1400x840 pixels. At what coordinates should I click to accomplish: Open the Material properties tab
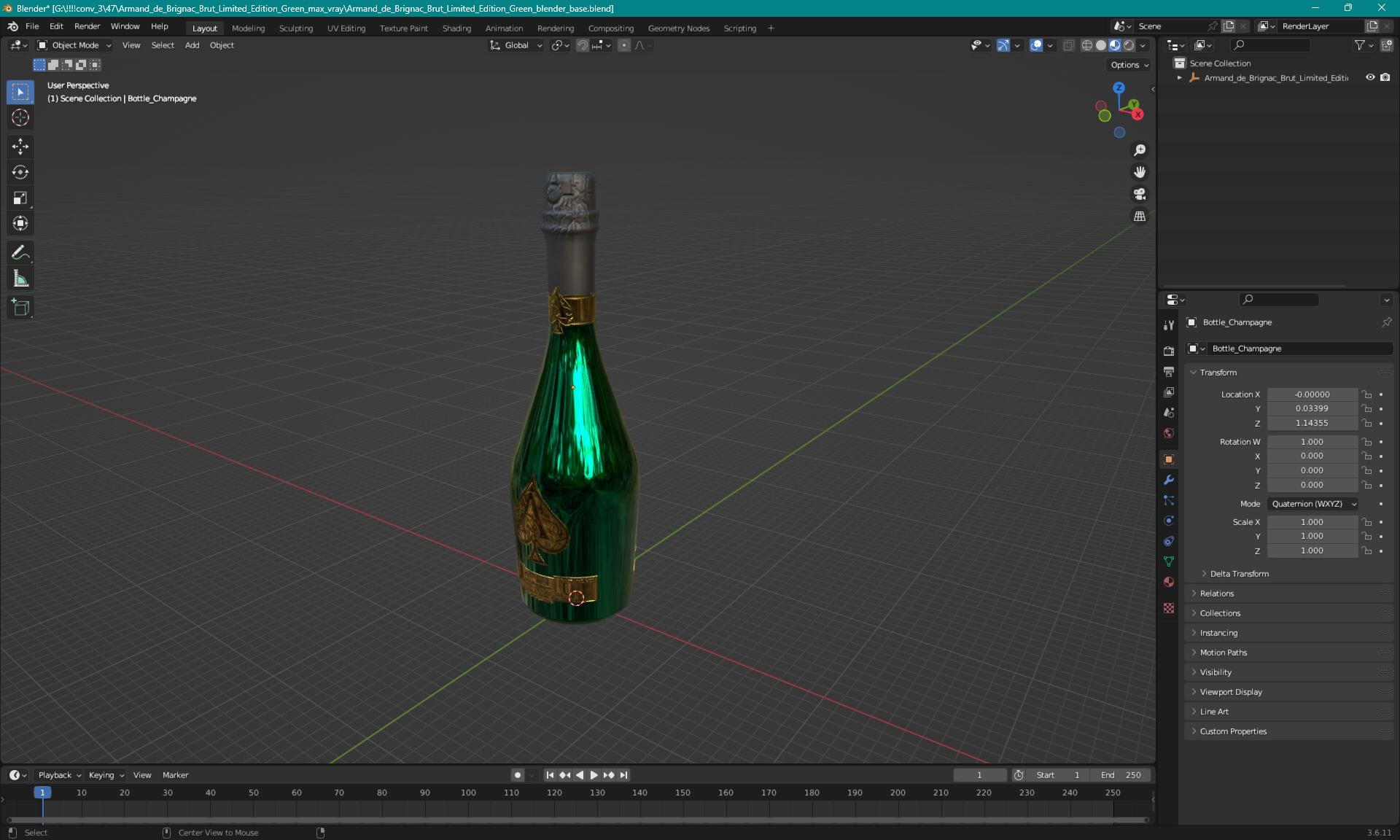pyautogui.click(x=1169, y=582)
